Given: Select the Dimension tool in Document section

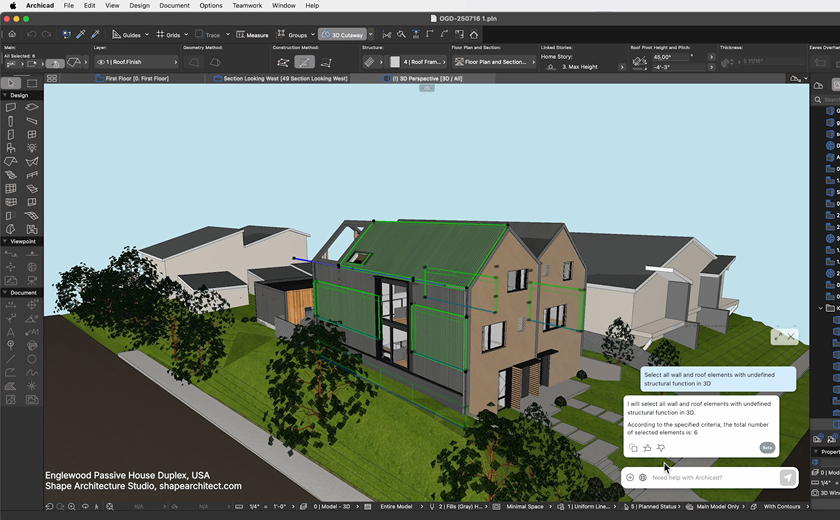Looking at the screenshot, I should coord(11,305).
